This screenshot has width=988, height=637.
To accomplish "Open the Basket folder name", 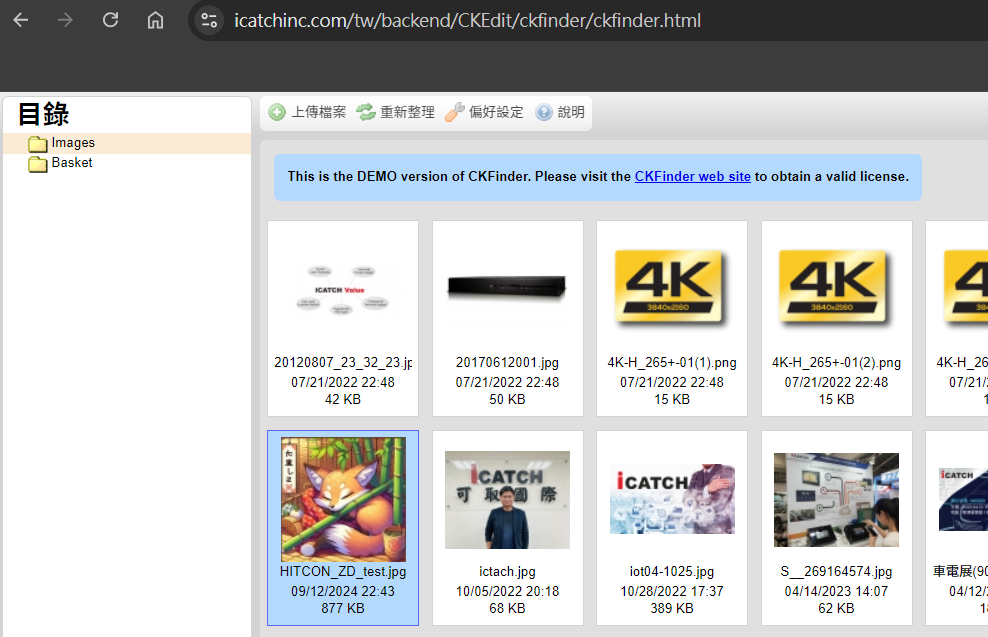I will pyautogui.click(x=72, y=163).
